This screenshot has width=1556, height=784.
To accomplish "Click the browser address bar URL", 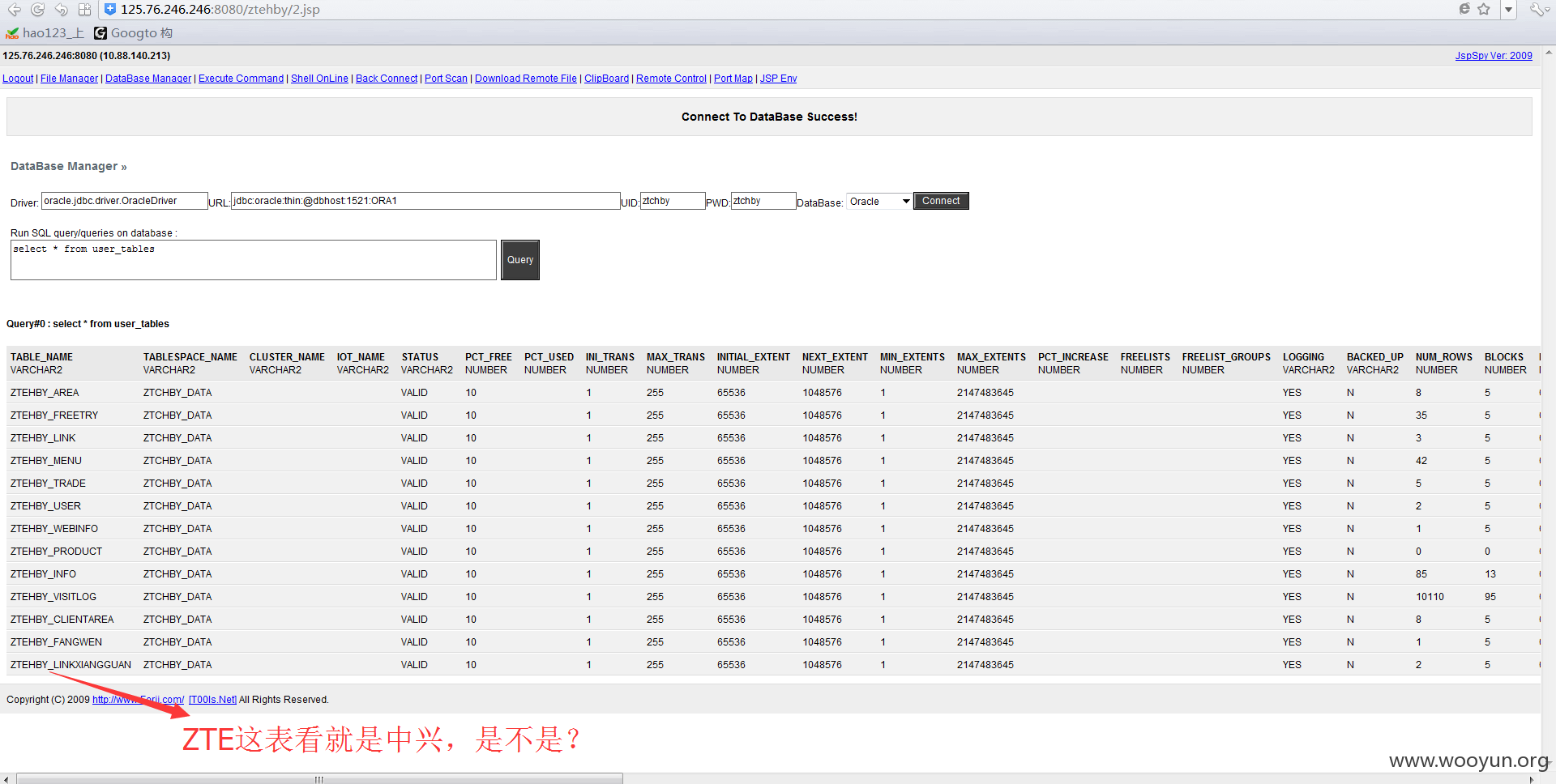I will pos(220,10).
